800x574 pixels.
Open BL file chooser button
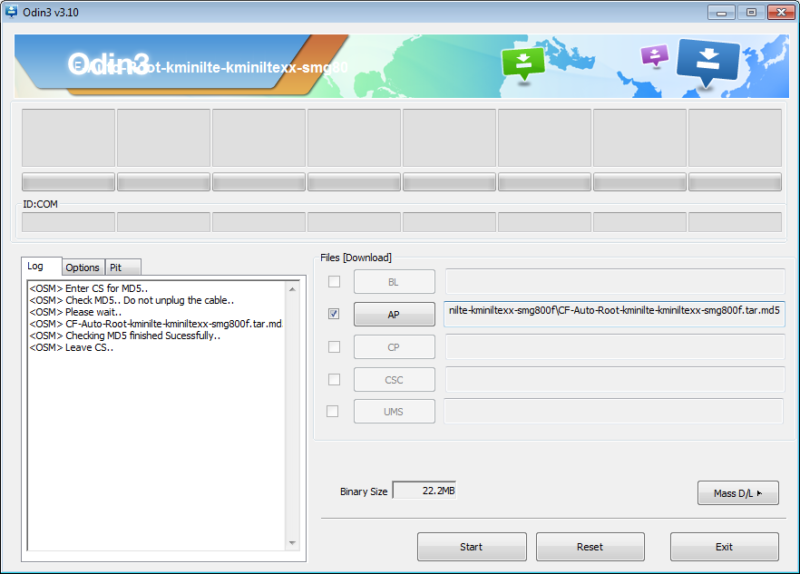pos(394,282)
